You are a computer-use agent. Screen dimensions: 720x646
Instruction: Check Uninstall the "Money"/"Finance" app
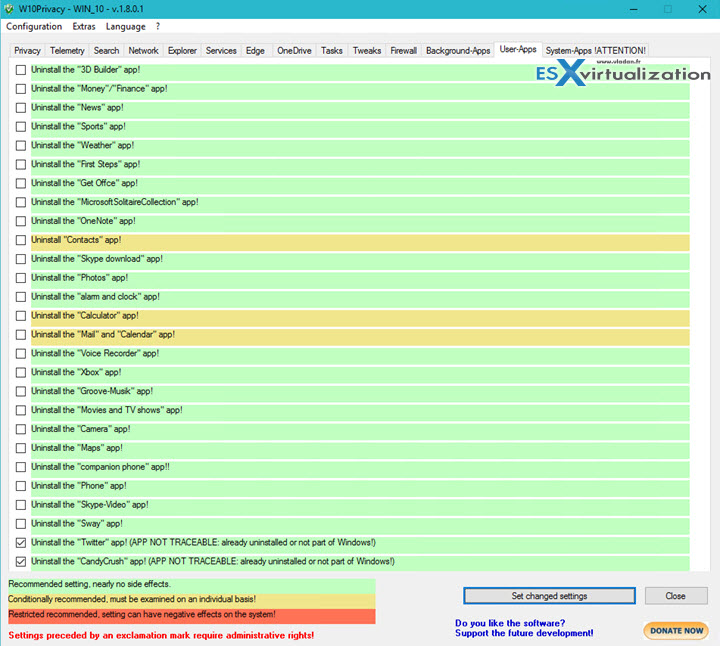[x=21, y=89]
